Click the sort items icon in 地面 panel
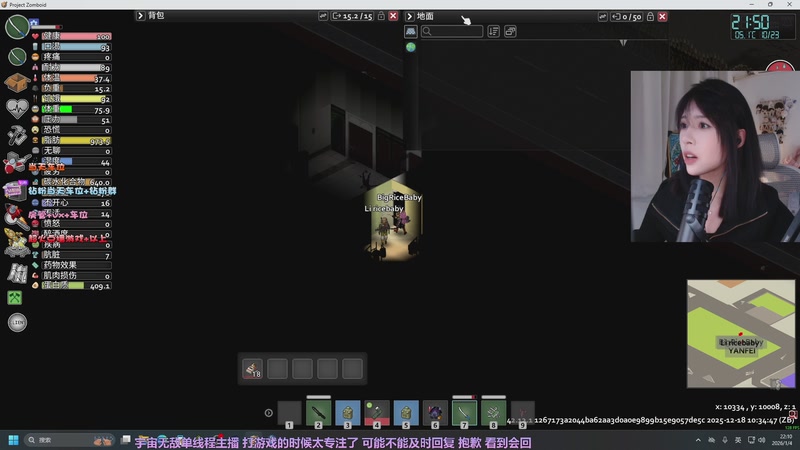The image size is (800, 450). [x=493, y=32]
